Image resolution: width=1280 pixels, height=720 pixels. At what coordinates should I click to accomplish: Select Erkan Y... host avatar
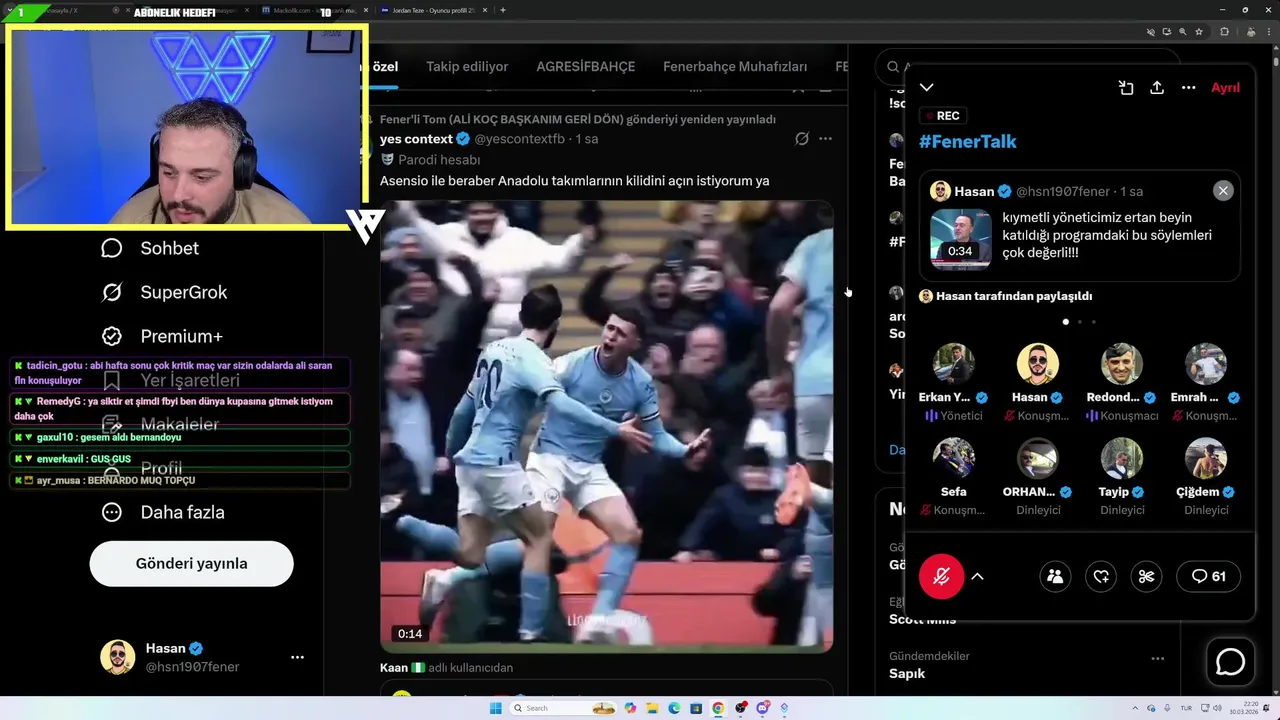(954, 364)
